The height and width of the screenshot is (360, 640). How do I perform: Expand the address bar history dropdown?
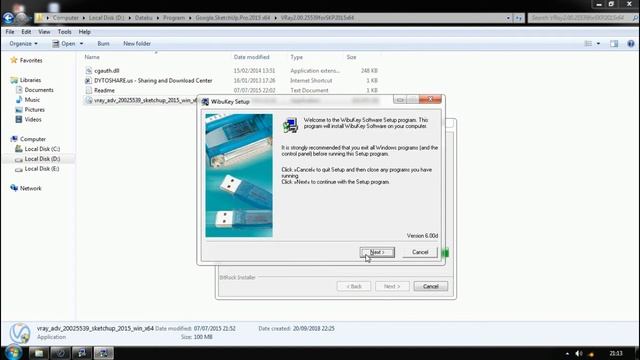[x=508, y=18]
